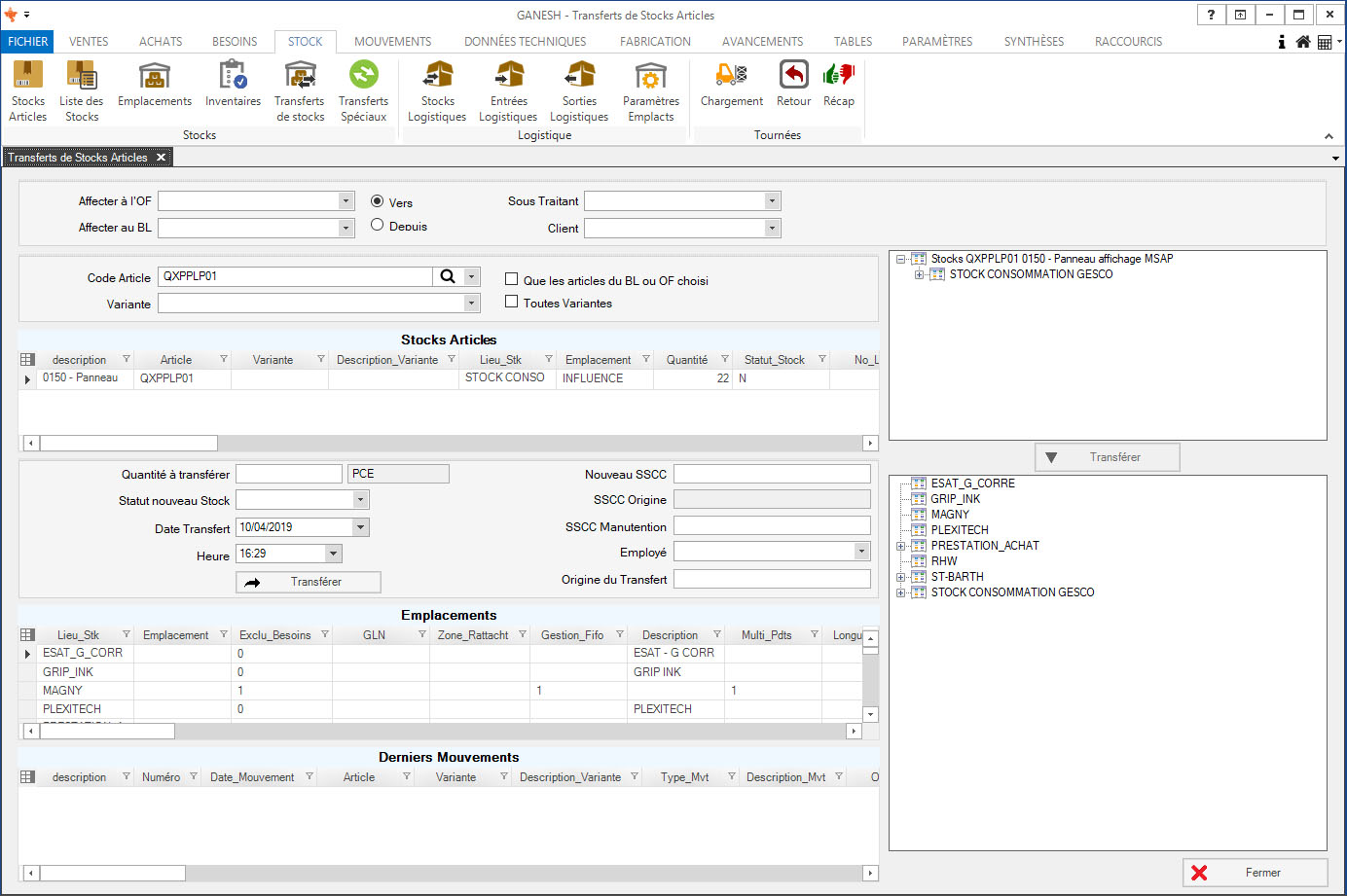
Task: Open the Affecter à l'OF dropdown
Action: coord(346,200)
